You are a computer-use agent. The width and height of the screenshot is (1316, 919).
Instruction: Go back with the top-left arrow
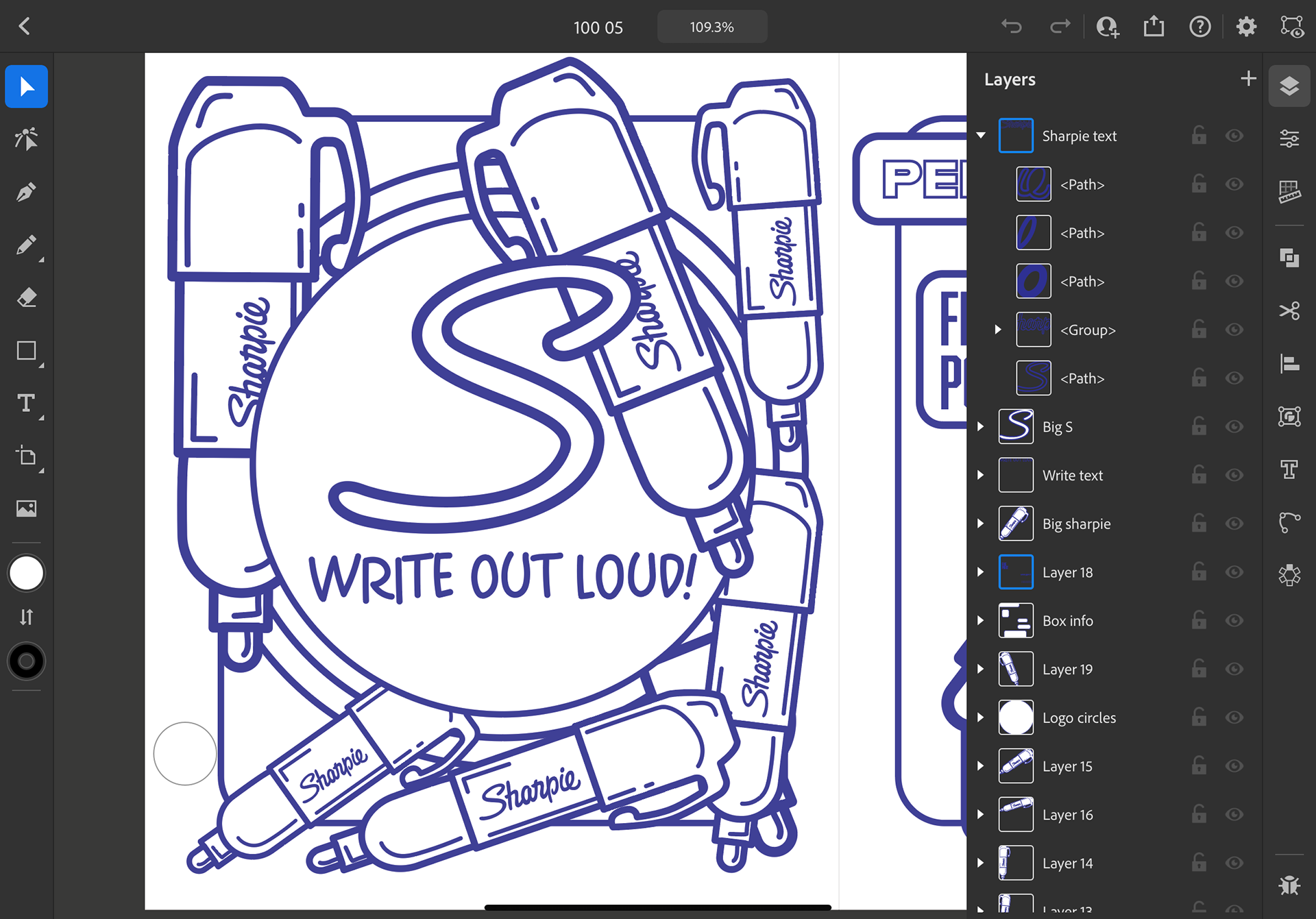coord(25,27)
